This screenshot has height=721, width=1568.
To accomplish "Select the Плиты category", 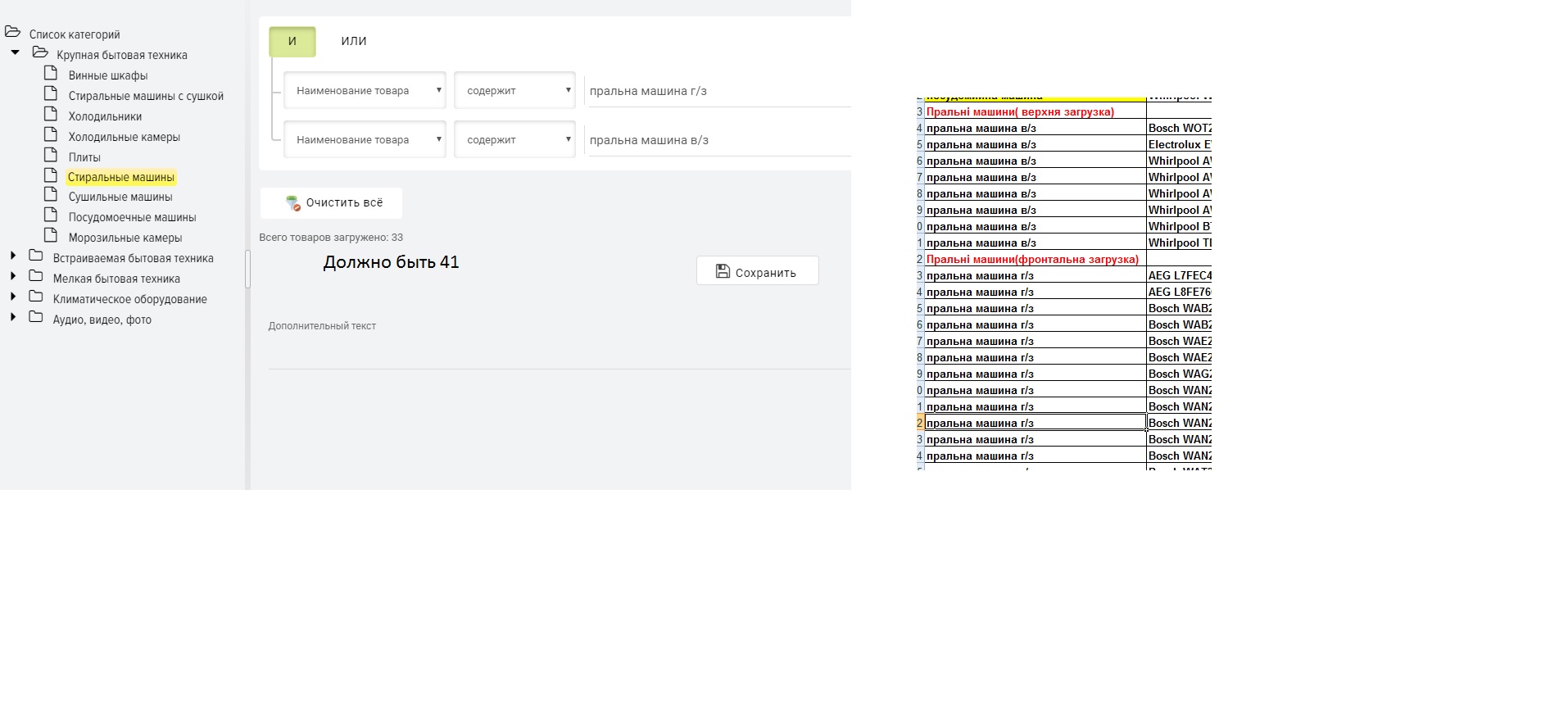I will (x=84, y=157).
